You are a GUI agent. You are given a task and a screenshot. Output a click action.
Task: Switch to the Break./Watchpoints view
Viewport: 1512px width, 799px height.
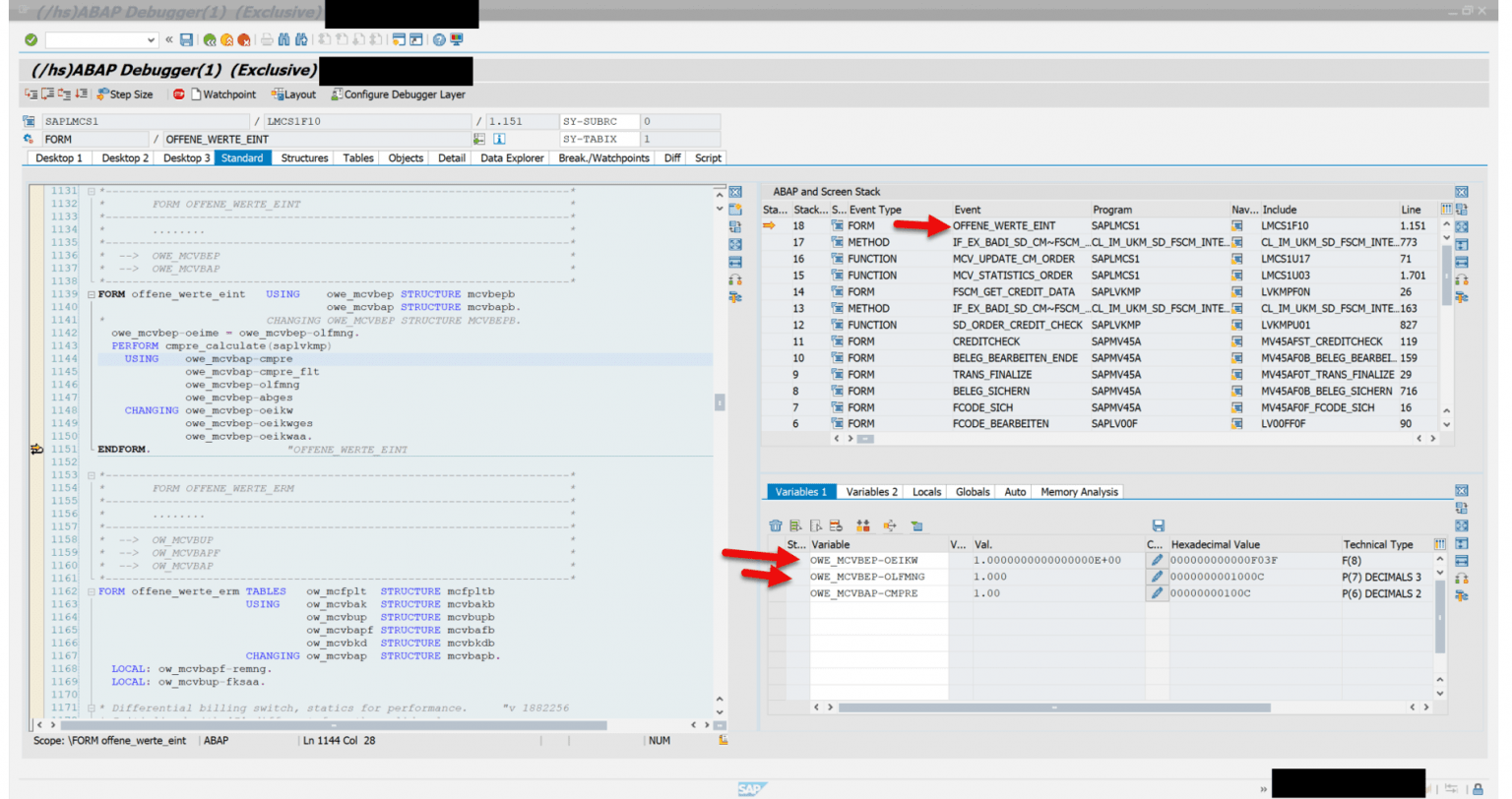click(603, 157)
